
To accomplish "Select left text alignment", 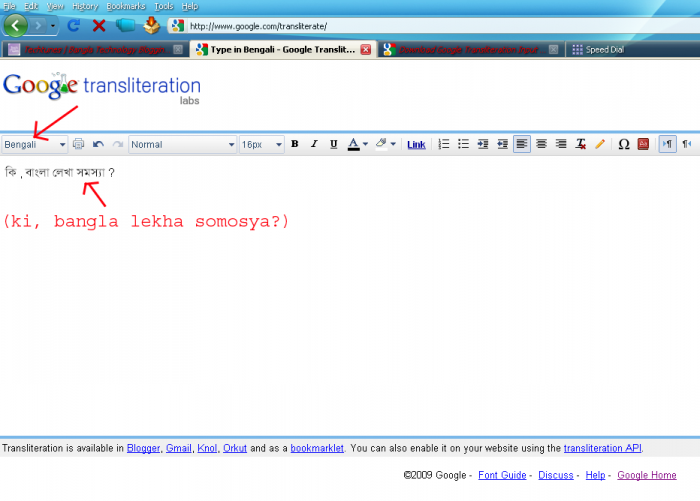I will (522, 144).
